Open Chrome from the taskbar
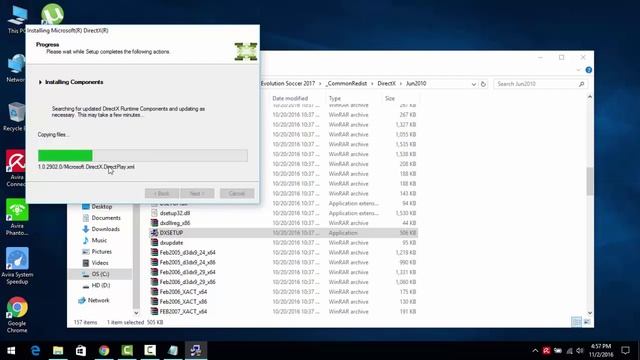This screenshot has height=360, width=640. coord(104,350)
